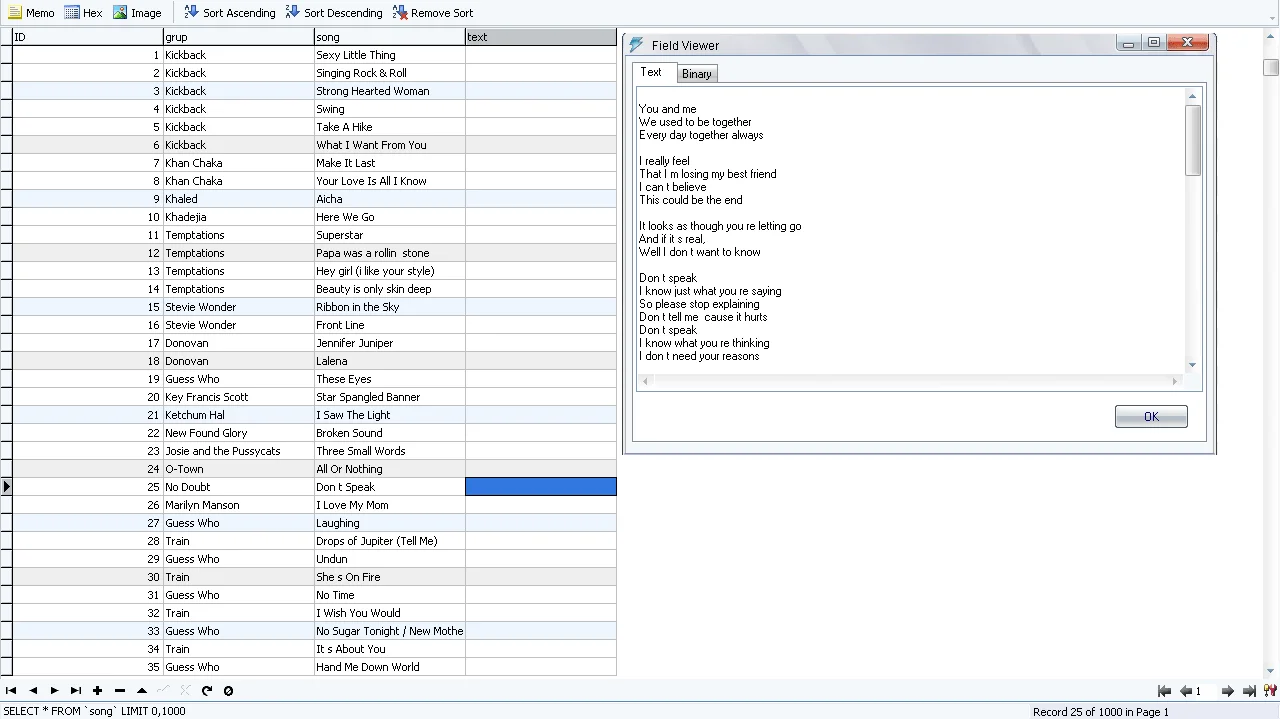Open the Image view
The width and height of the screenshot is (1280, 719).
[137, 13]
